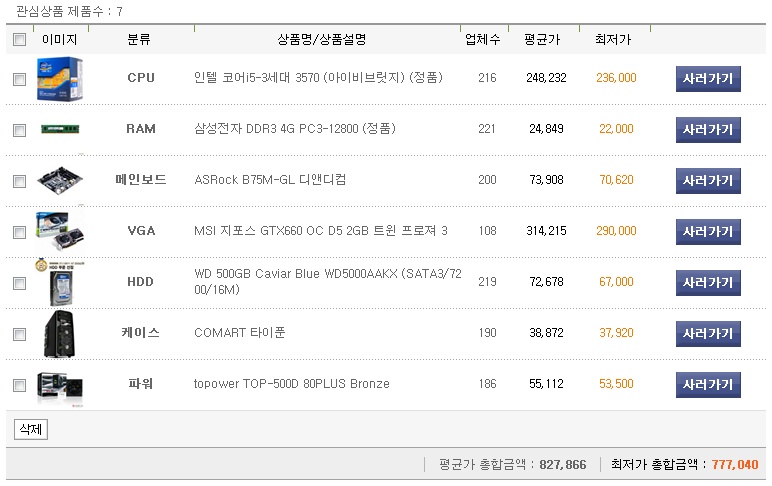Toggle the select-all checkbox in table header
Image resolution: width=772 pixels, height=486 pixels.
[x=19, y=40]
